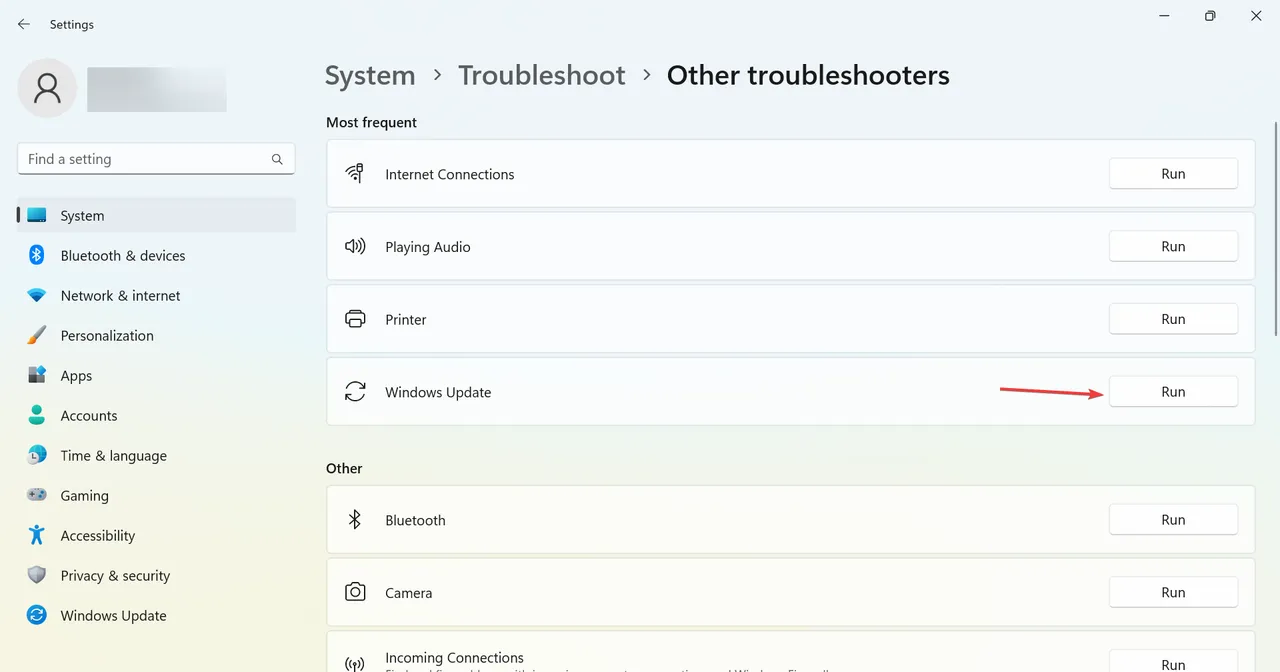Screen dimensions: 1280x672
Task: Open Time & language settings label
Action: (x=113, y=456)
